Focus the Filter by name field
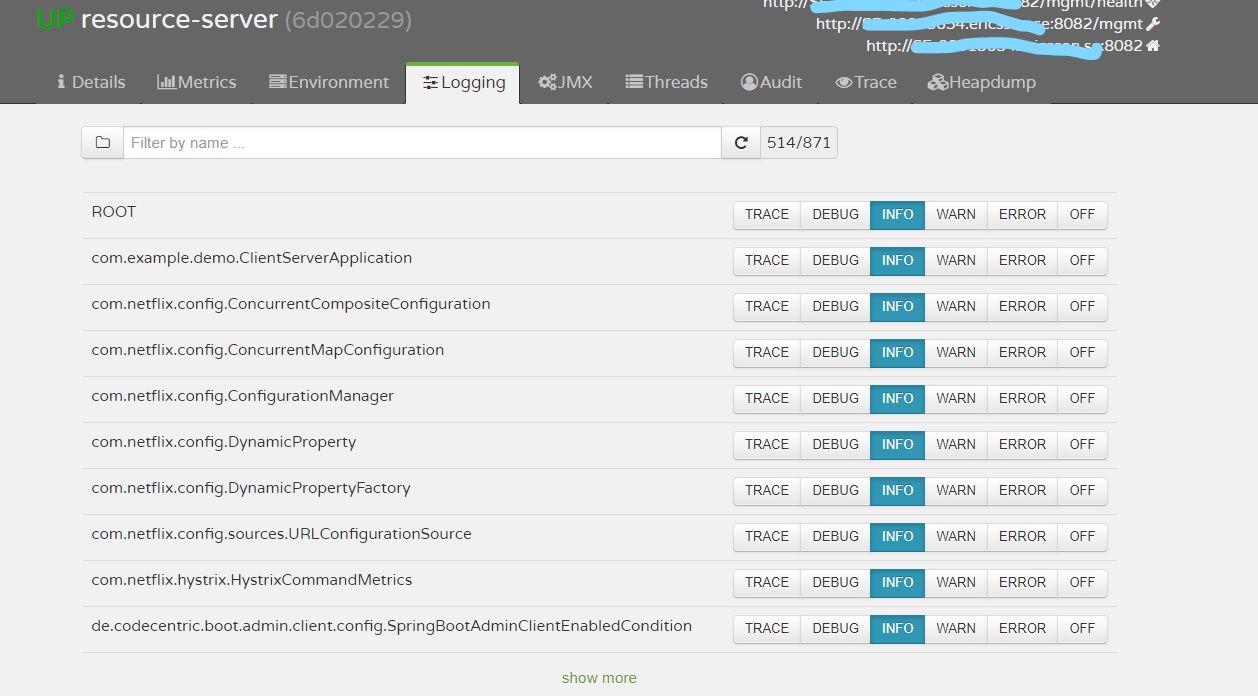 click(x=422, y=143)
